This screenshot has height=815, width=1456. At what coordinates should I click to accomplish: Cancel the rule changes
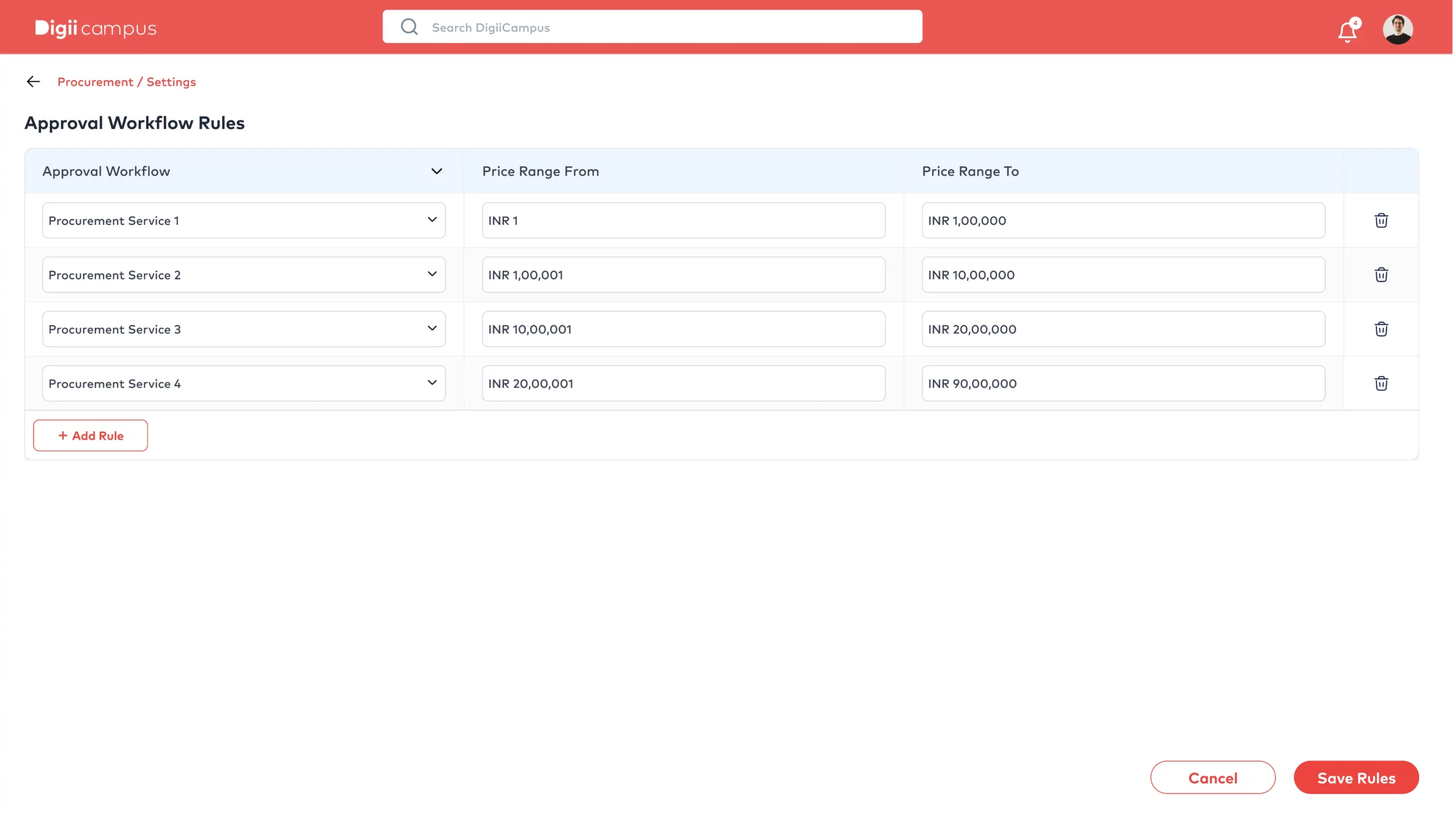pyautogui.click(x=1213, y=777)
